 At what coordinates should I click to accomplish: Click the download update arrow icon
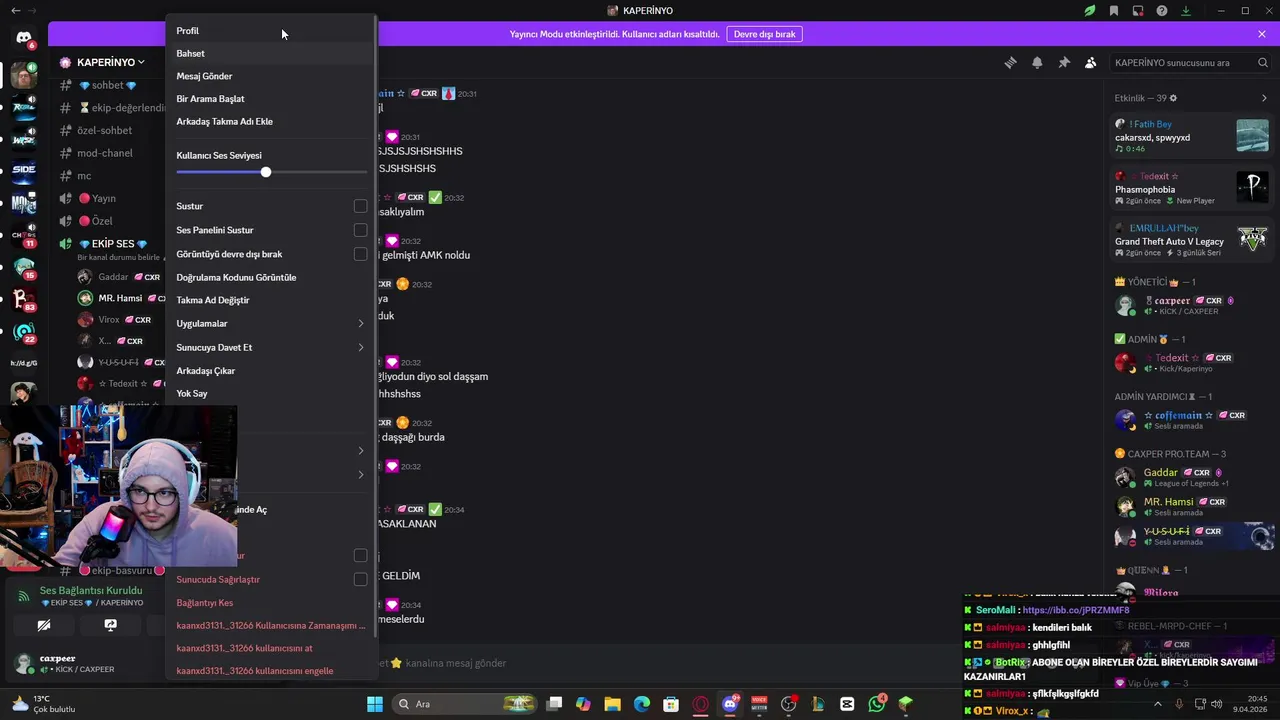pos(1186,11)
